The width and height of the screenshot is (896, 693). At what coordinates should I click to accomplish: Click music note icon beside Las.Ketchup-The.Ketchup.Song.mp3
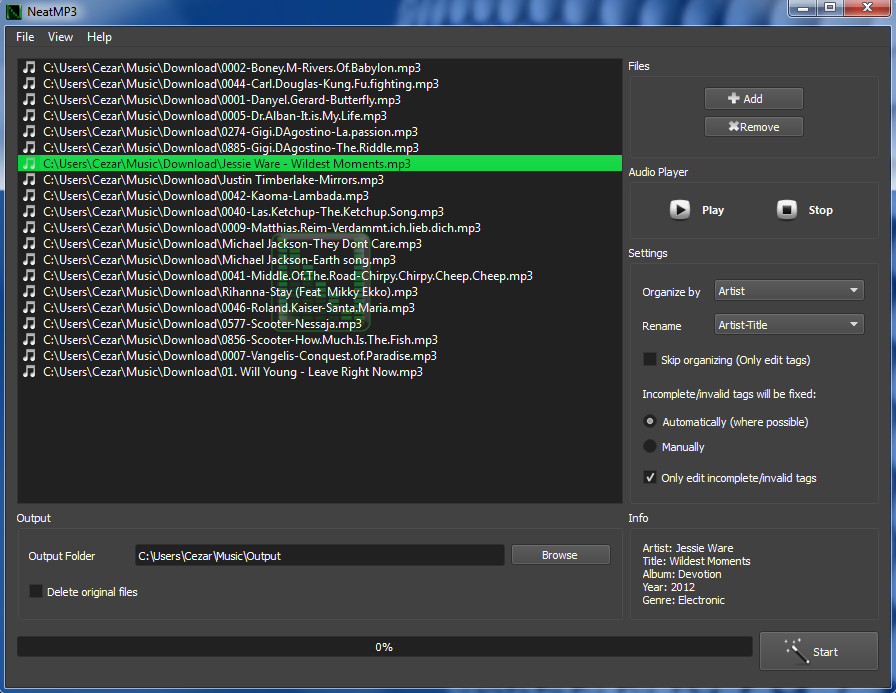click(29, 211)
